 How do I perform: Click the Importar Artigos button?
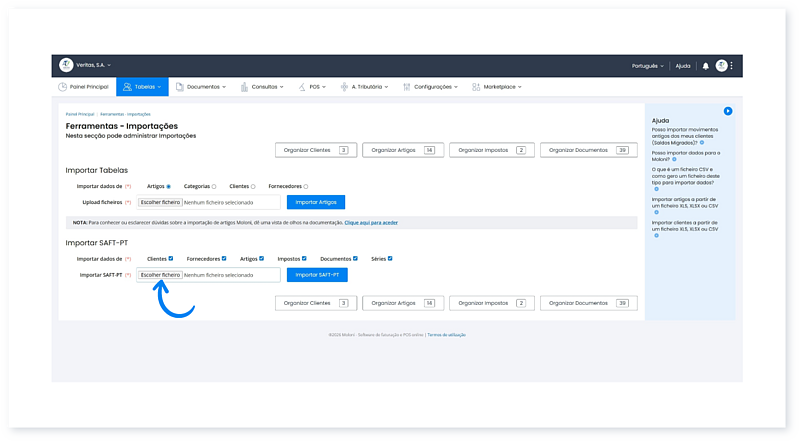pos(316,202)
